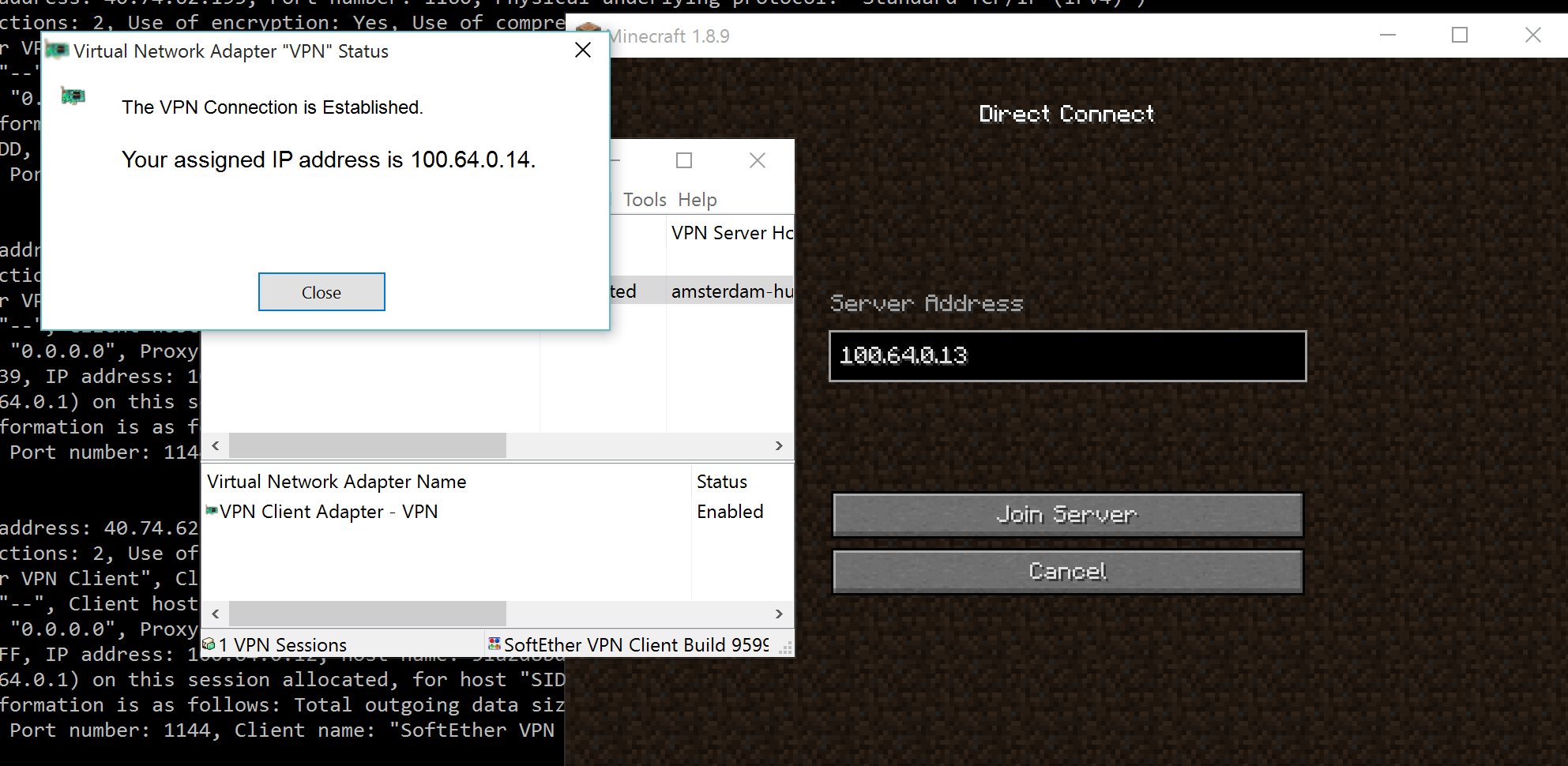
Task: Click the SoftEther icon in status bar
Action: pyautogui.click(x=494, y=644)
